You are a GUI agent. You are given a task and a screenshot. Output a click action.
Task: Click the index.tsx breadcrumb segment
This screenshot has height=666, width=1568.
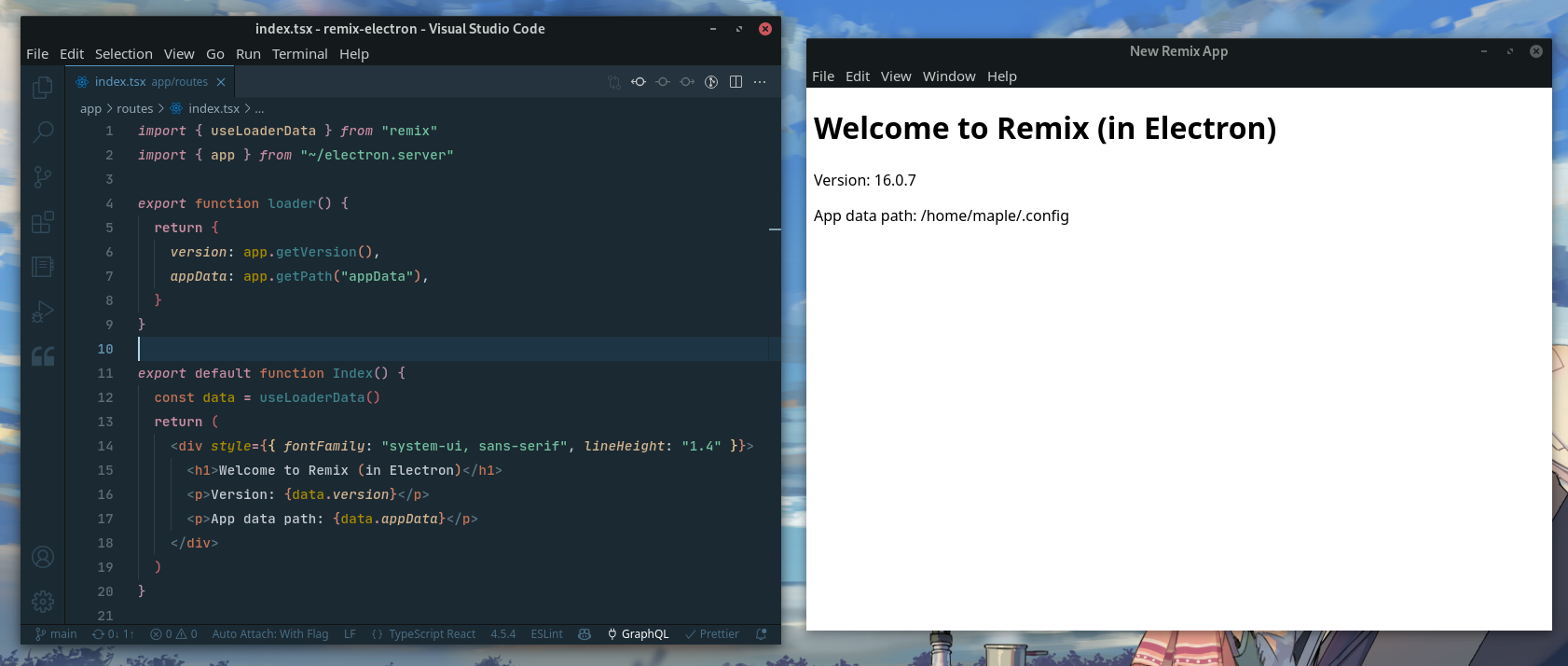(x=205, y=109)
